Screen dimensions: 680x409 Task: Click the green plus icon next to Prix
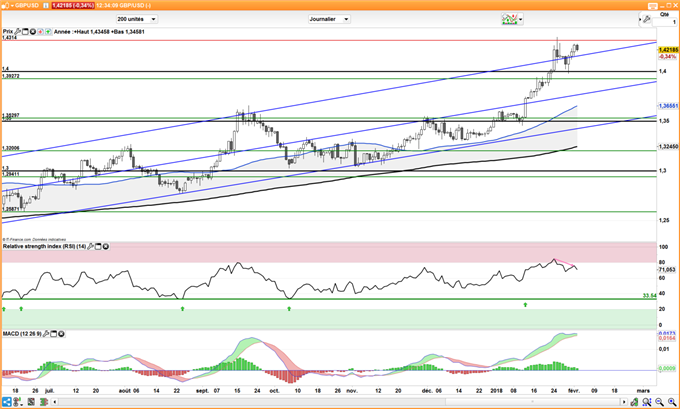pyautogui.click(x=48, y=32)
